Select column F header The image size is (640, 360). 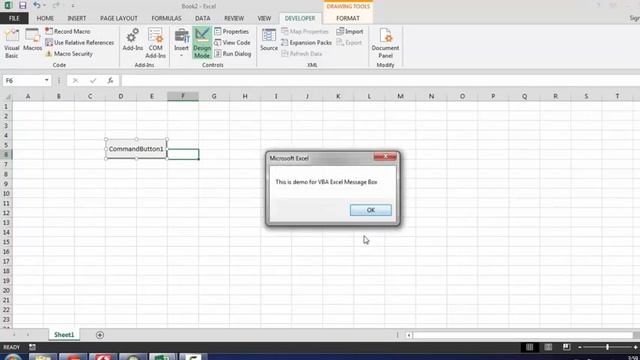(x=183, y=96)
